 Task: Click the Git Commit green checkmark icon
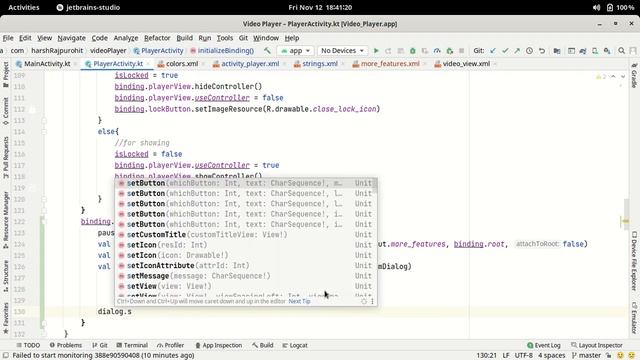[x=505, y=51]
